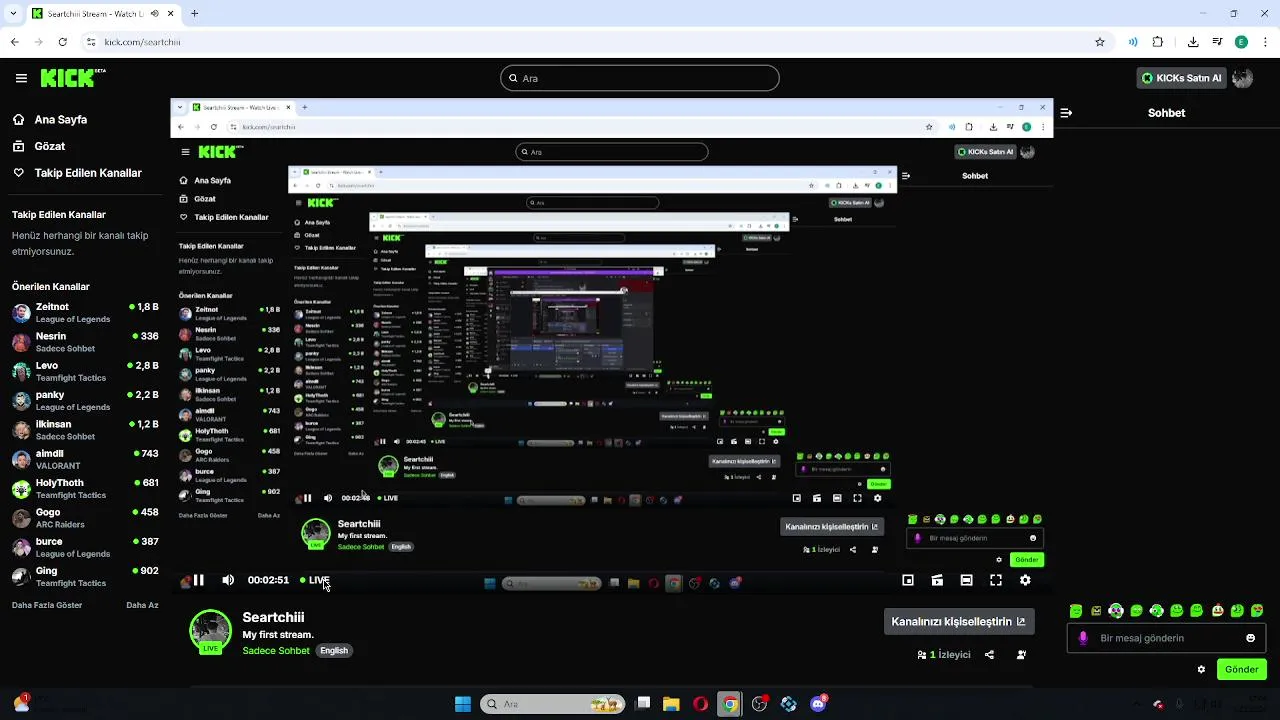Click the user icon right of the main share icon

tap(1021, 655)
